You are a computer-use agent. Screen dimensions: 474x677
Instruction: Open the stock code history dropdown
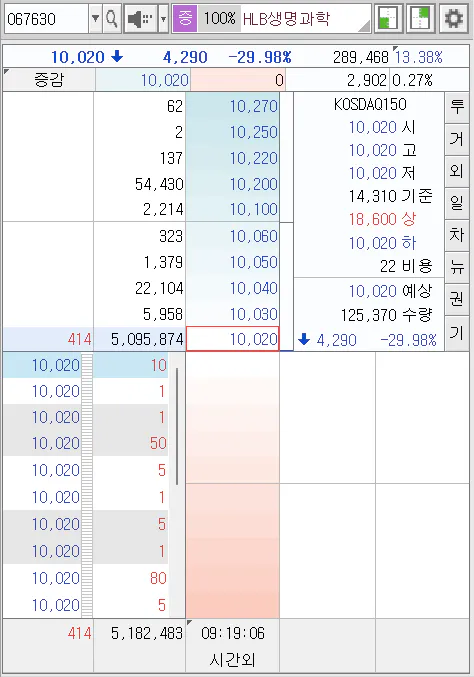95,19
